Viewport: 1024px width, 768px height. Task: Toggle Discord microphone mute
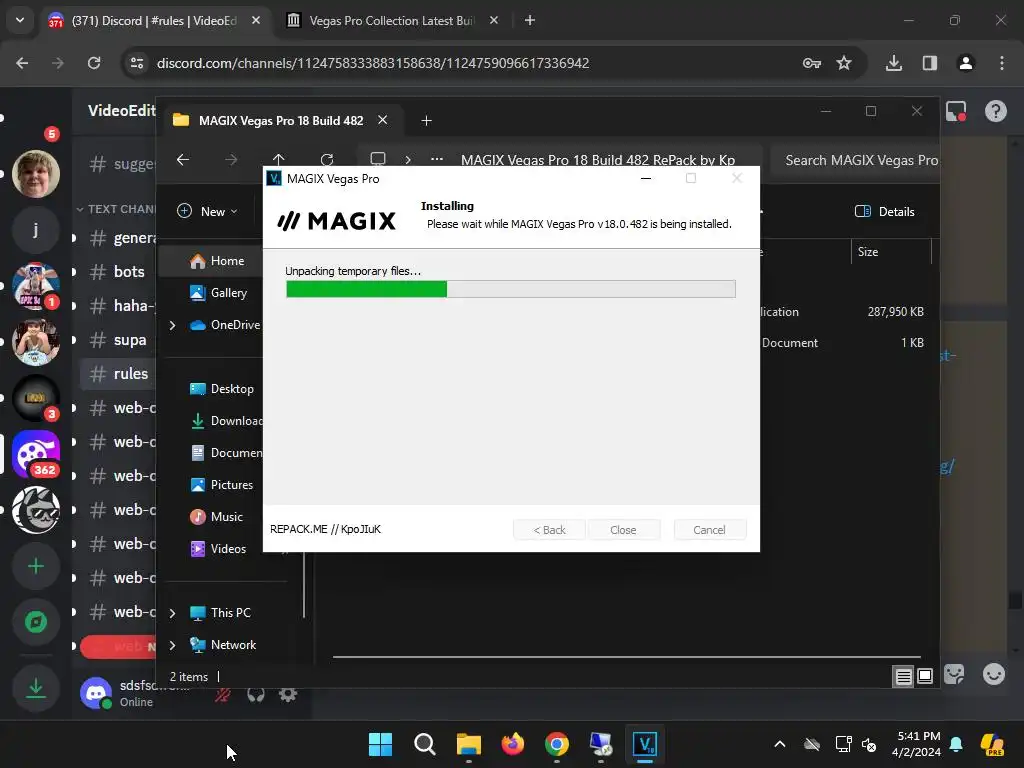tap(223, 694)
